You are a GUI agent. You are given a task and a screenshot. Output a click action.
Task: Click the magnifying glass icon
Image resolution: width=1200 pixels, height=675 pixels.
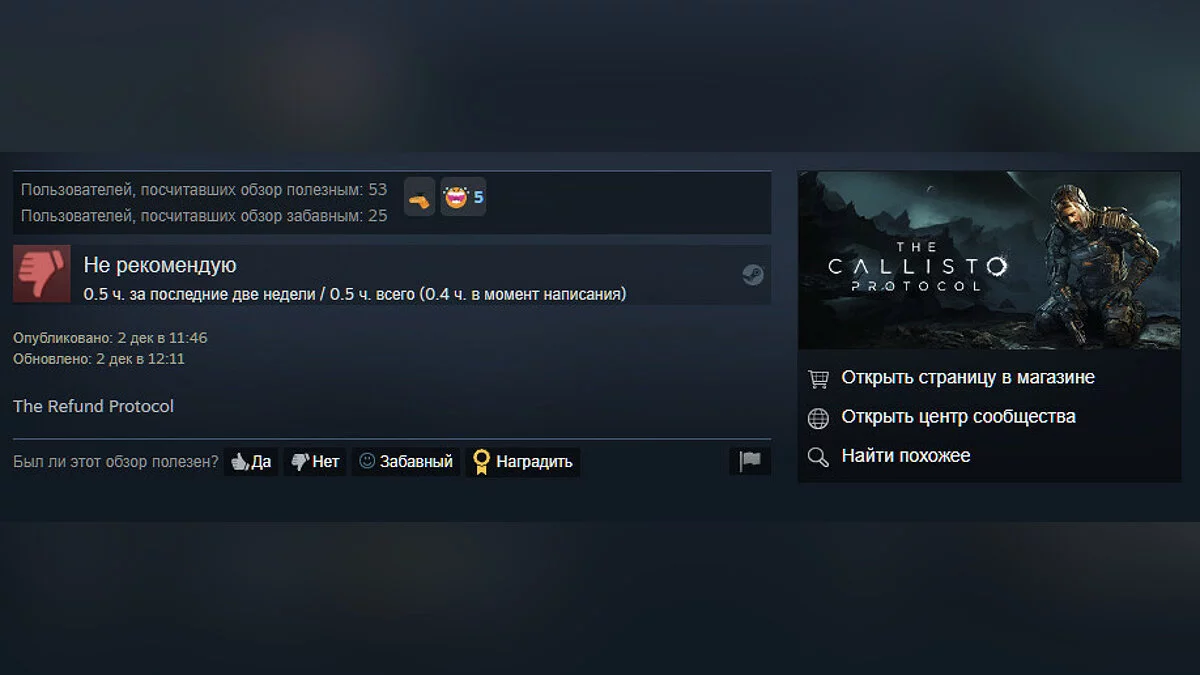point(818,456)
